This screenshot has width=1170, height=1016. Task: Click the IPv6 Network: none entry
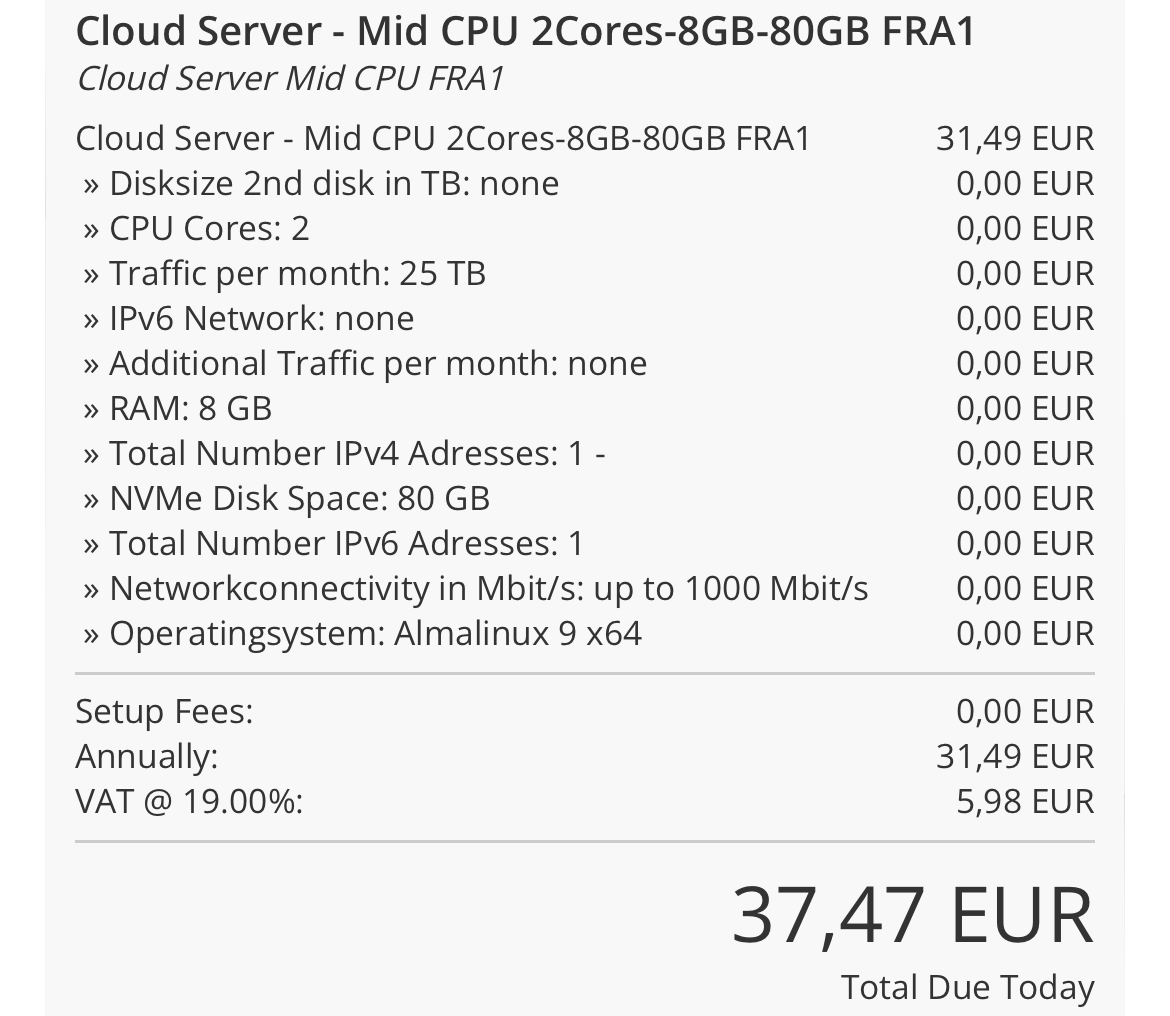(x=248, y=319)
